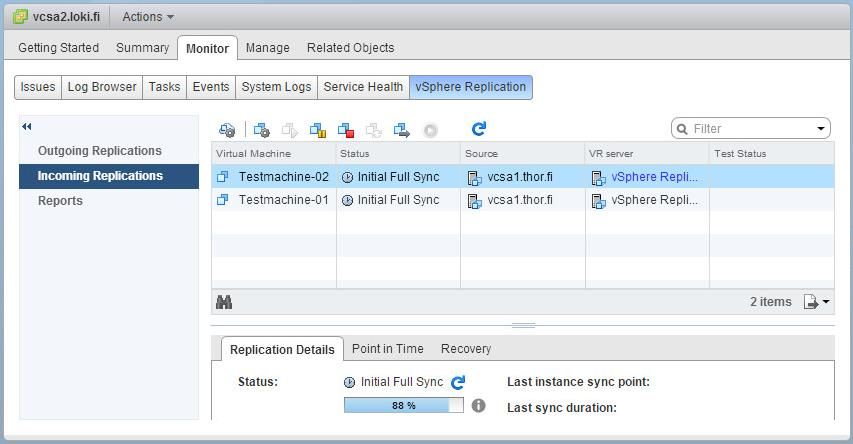The width and height of the screenshot is (853, 444).
Task: Stop the selected replication
Action: tap(346, 130)
